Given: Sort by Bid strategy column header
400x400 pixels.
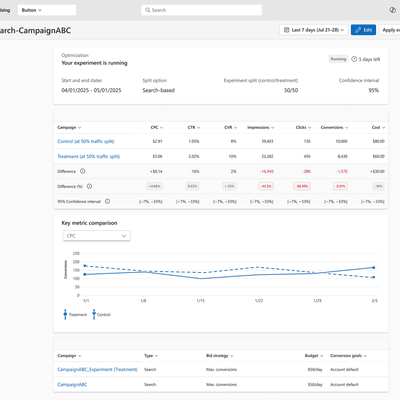Looking at the screenshot, I should (220, 356).
